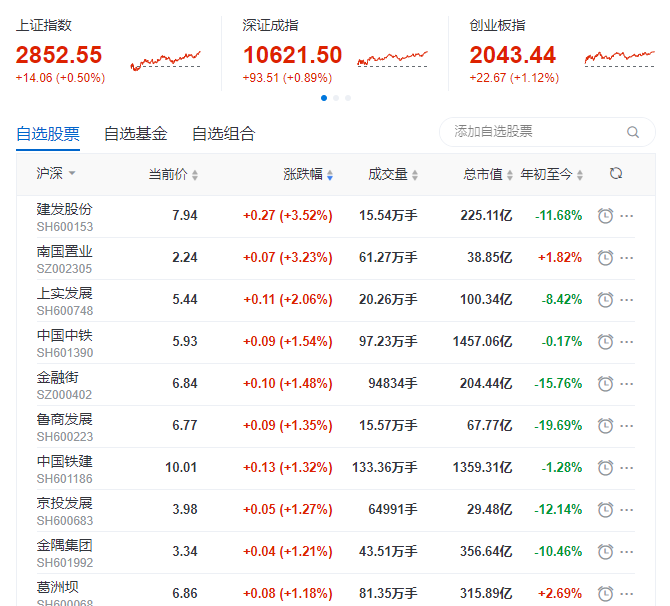Open stock 建发股份 SH600153
670x606 pixels.
click(65, 217)
